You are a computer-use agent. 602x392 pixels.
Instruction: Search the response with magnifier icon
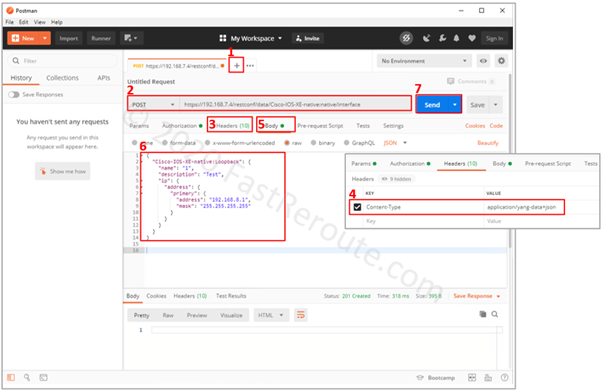point(495,314)
